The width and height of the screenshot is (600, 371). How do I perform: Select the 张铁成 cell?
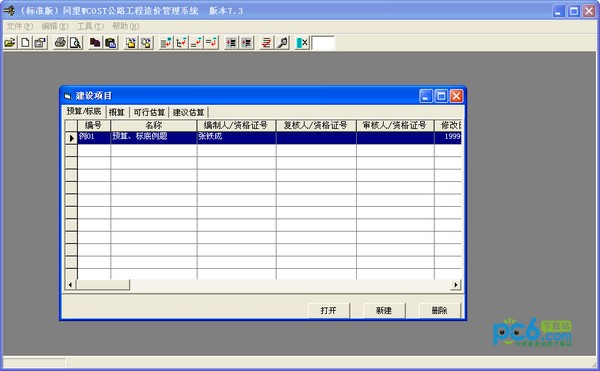tap(236, 138)
